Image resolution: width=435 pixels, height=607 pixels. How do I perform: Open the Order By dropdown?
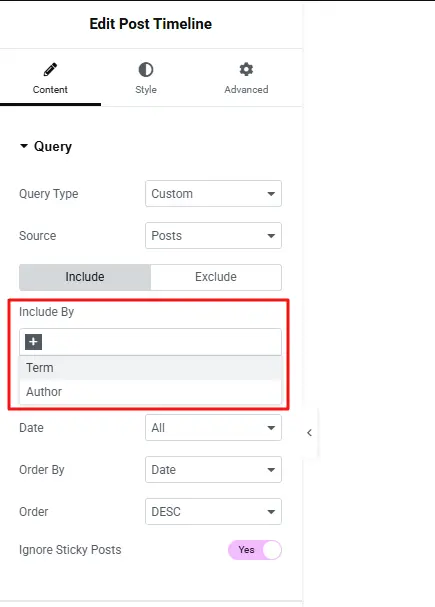tap(213, 470)
